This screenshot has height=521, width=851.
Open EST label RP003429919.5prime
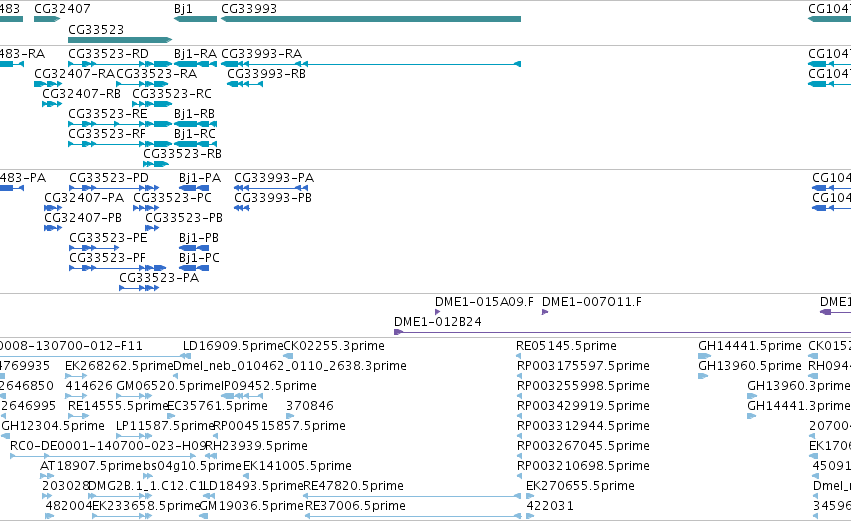[x=583, y=406]
